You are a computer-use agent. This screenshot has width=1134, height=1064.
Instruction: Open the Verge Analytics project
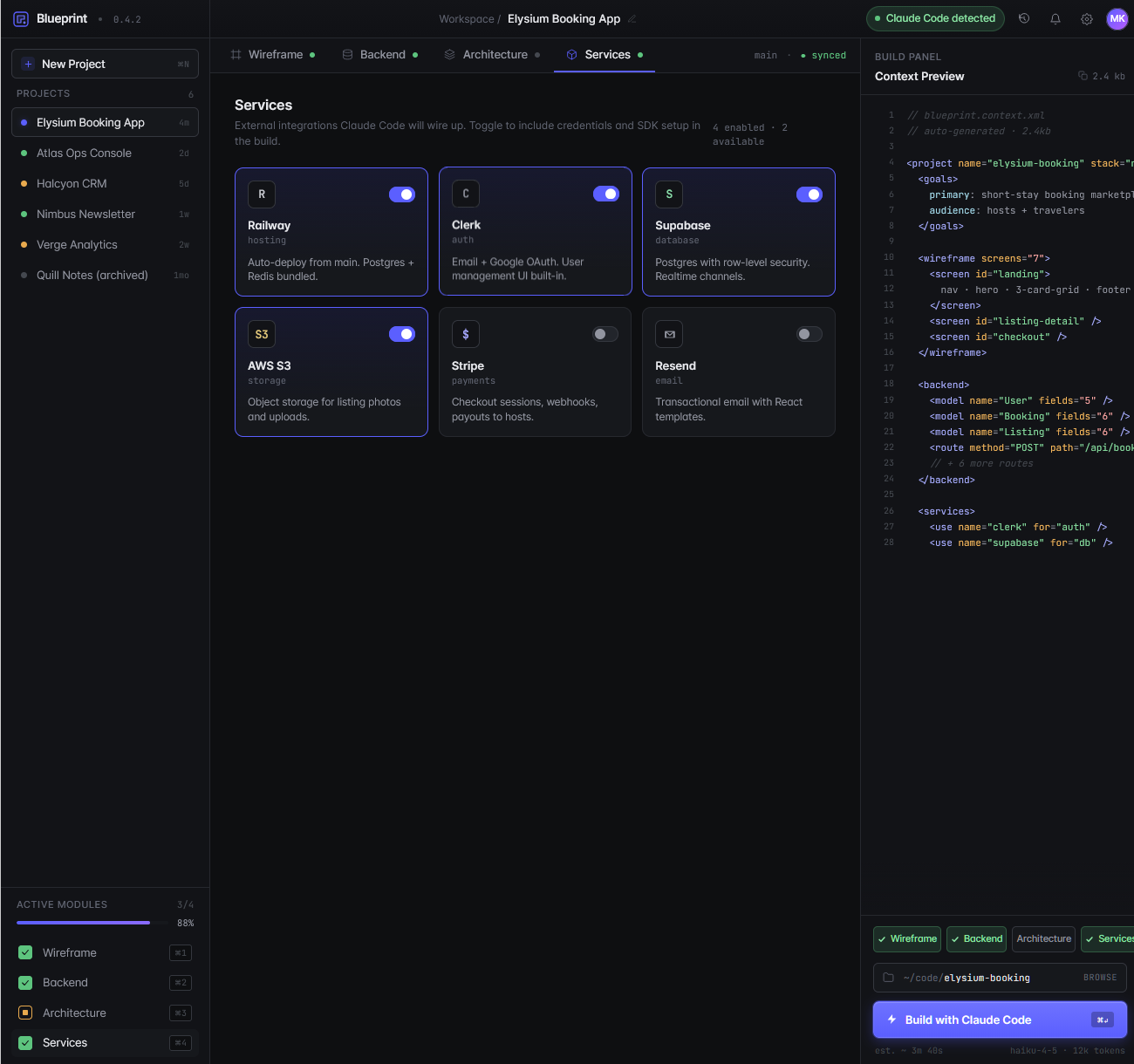[x=105, y=245]
